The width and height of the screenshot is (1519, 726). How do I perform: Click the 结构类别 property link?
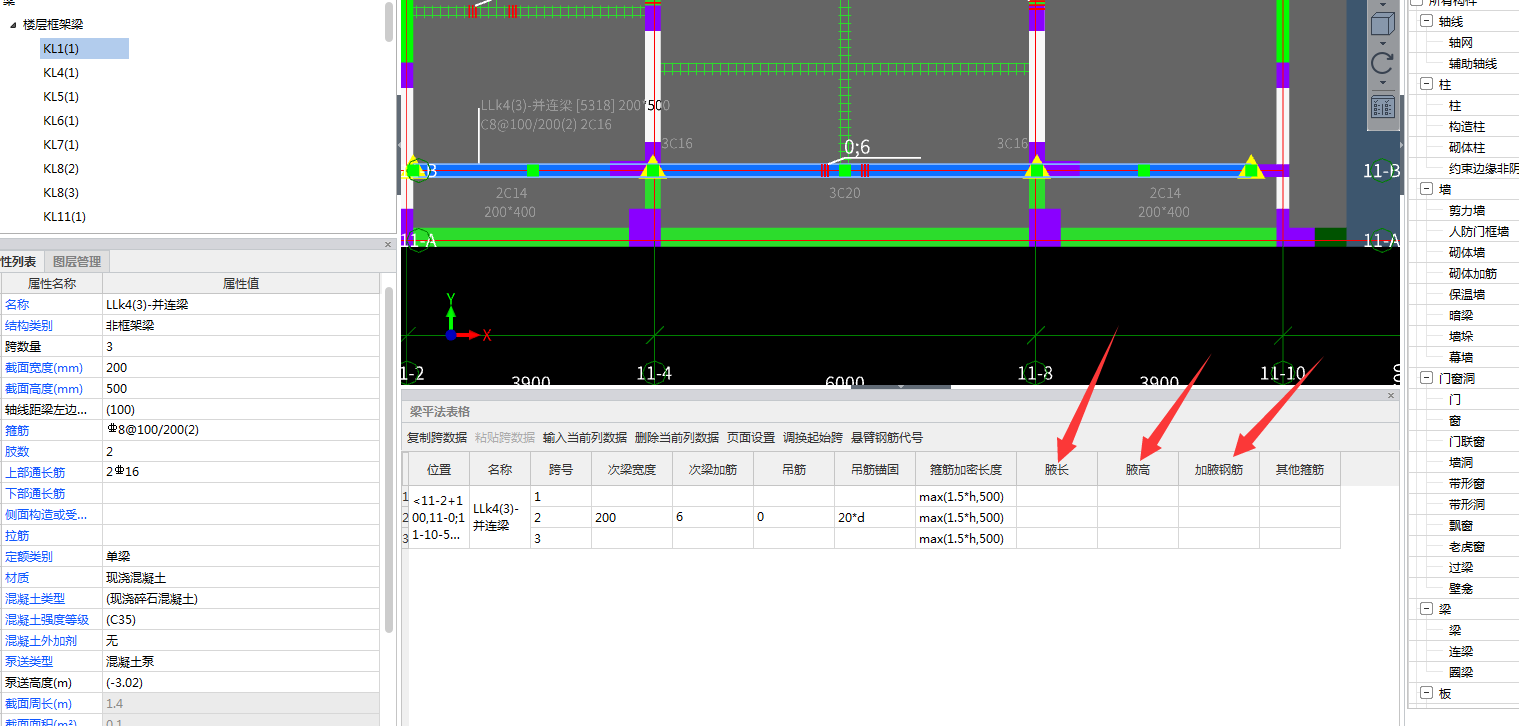pos(29,325)
